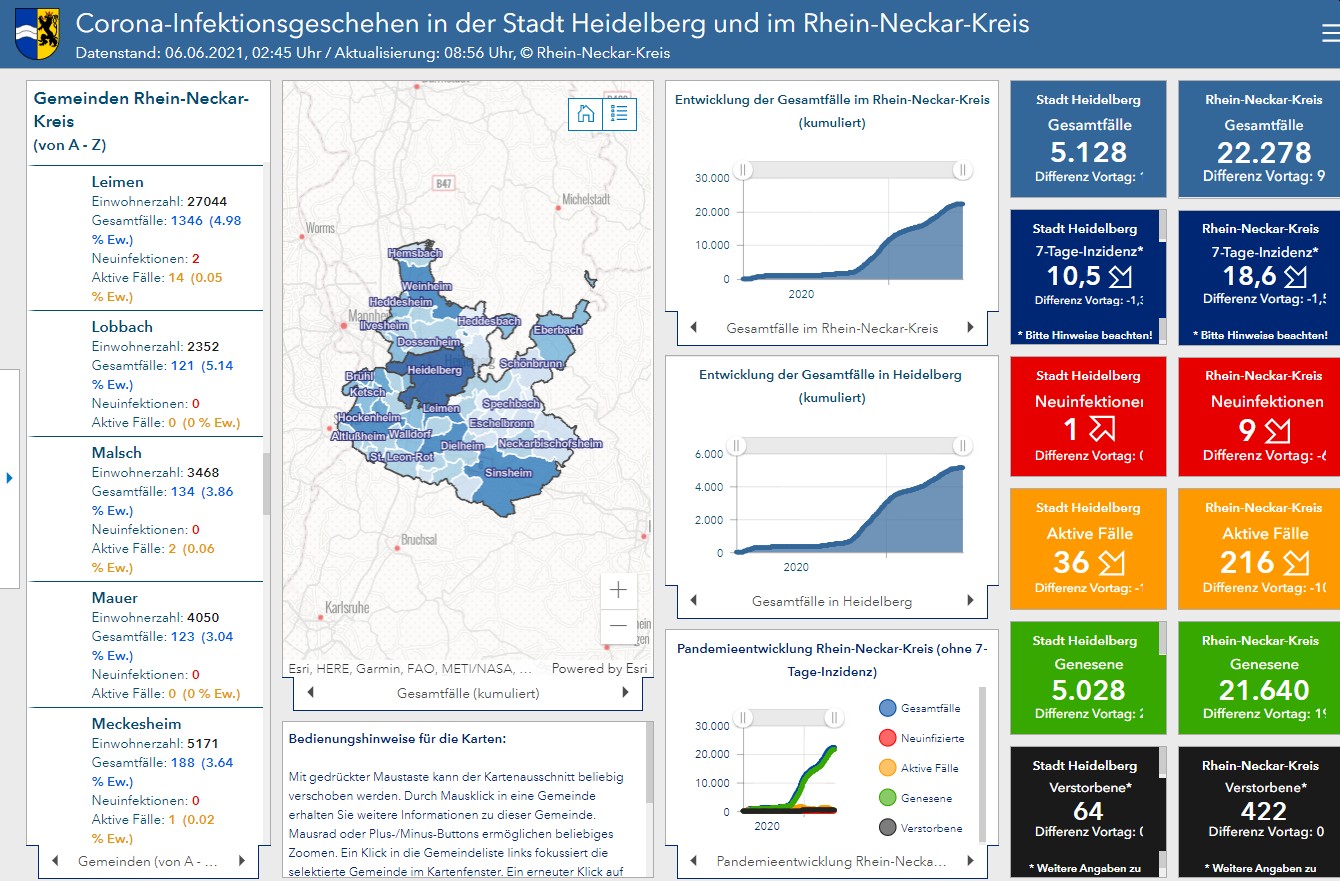
Task: Zoom out on the map with minus button
Action: [618, 626]
